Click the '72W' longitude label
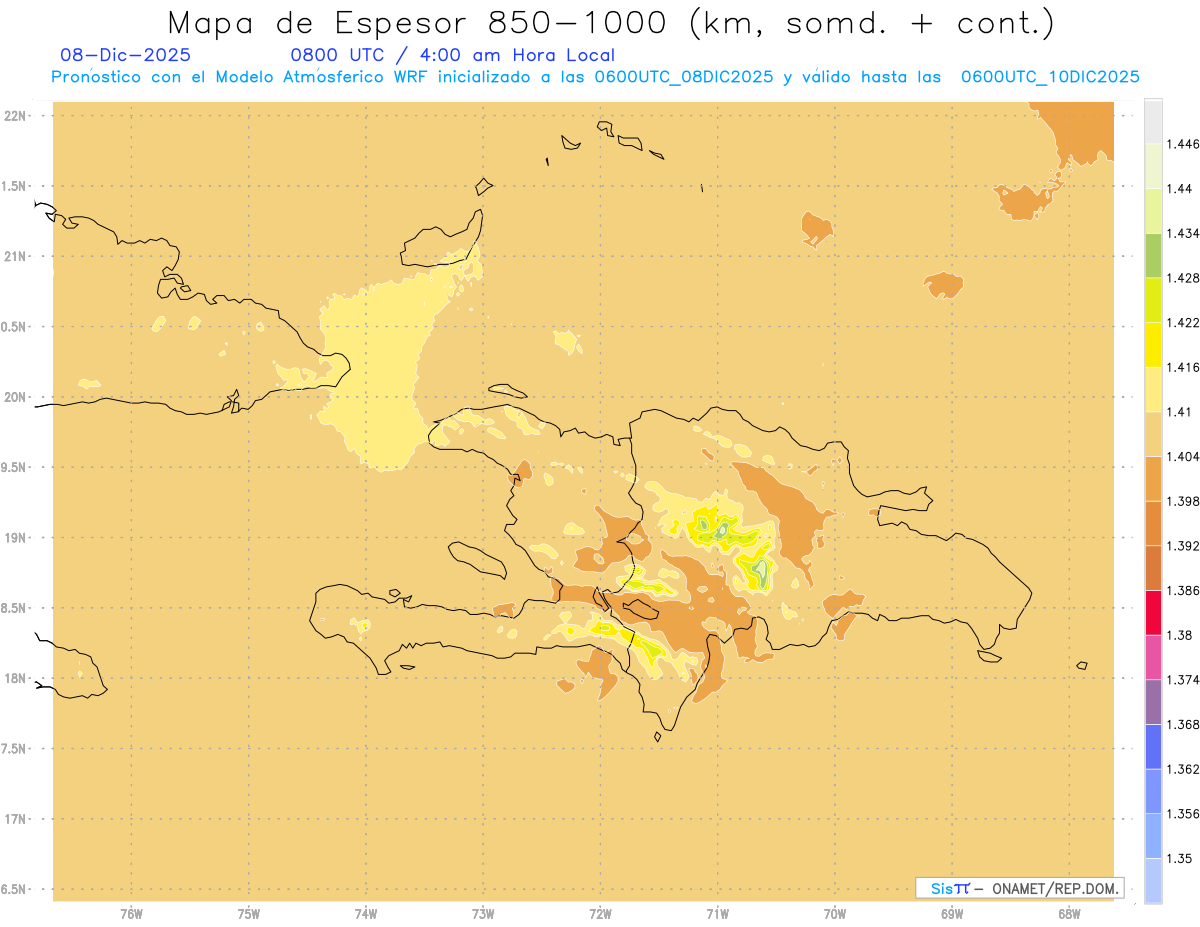This screenshot has height=927, width=1200. click(x=601, y=914)
